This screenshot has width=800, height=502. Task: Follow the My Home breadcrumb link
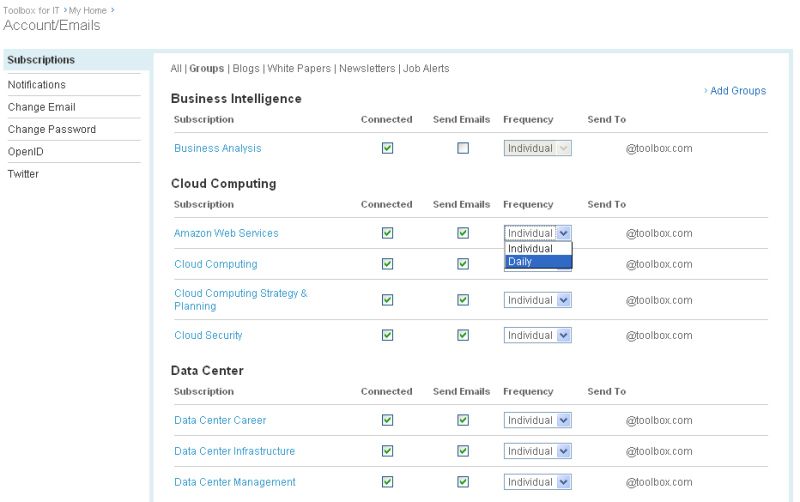pyautogui.click(x=87, y=10)
